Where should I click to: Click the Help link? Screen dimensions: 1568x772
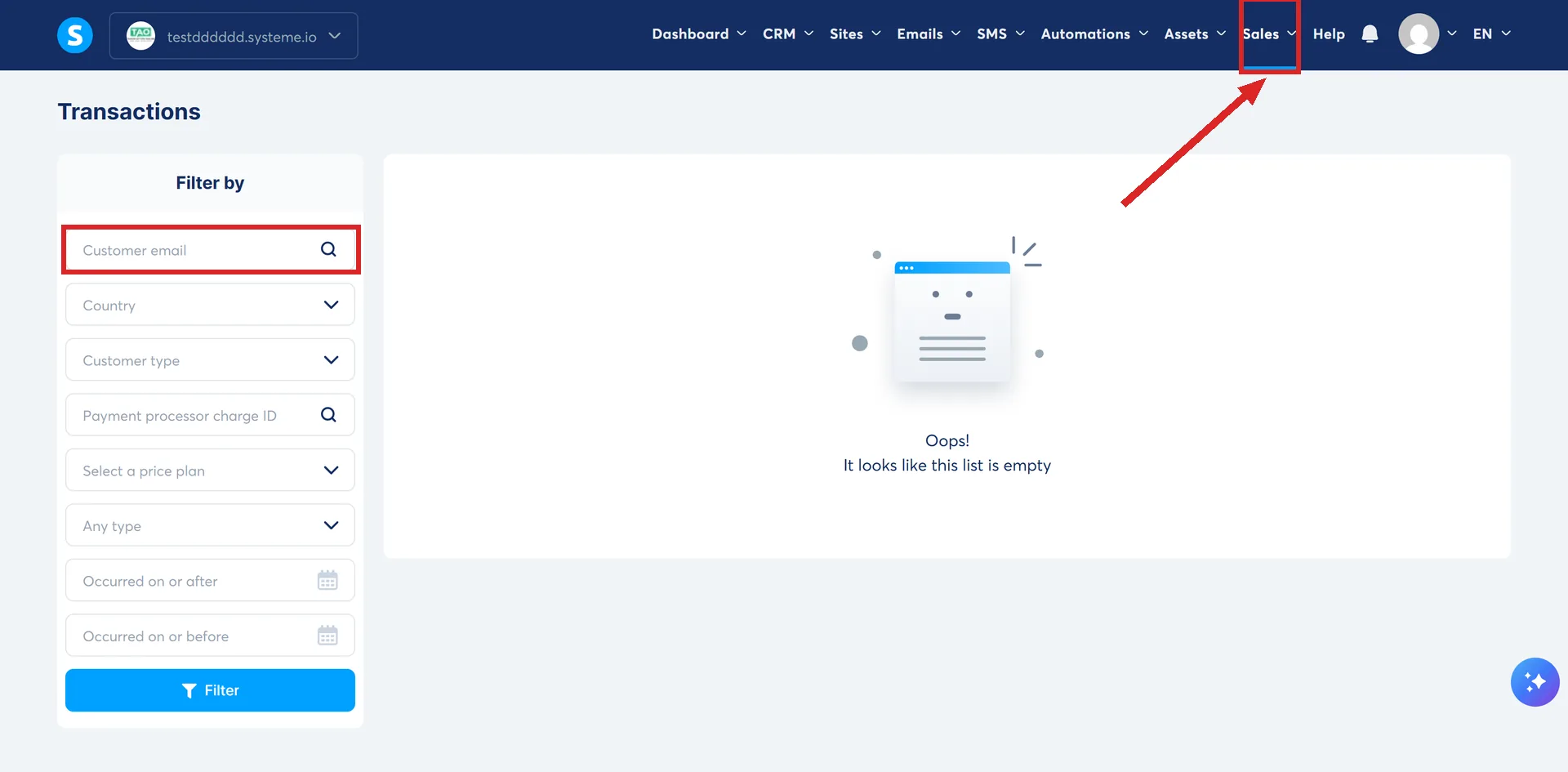[1329, 34]
